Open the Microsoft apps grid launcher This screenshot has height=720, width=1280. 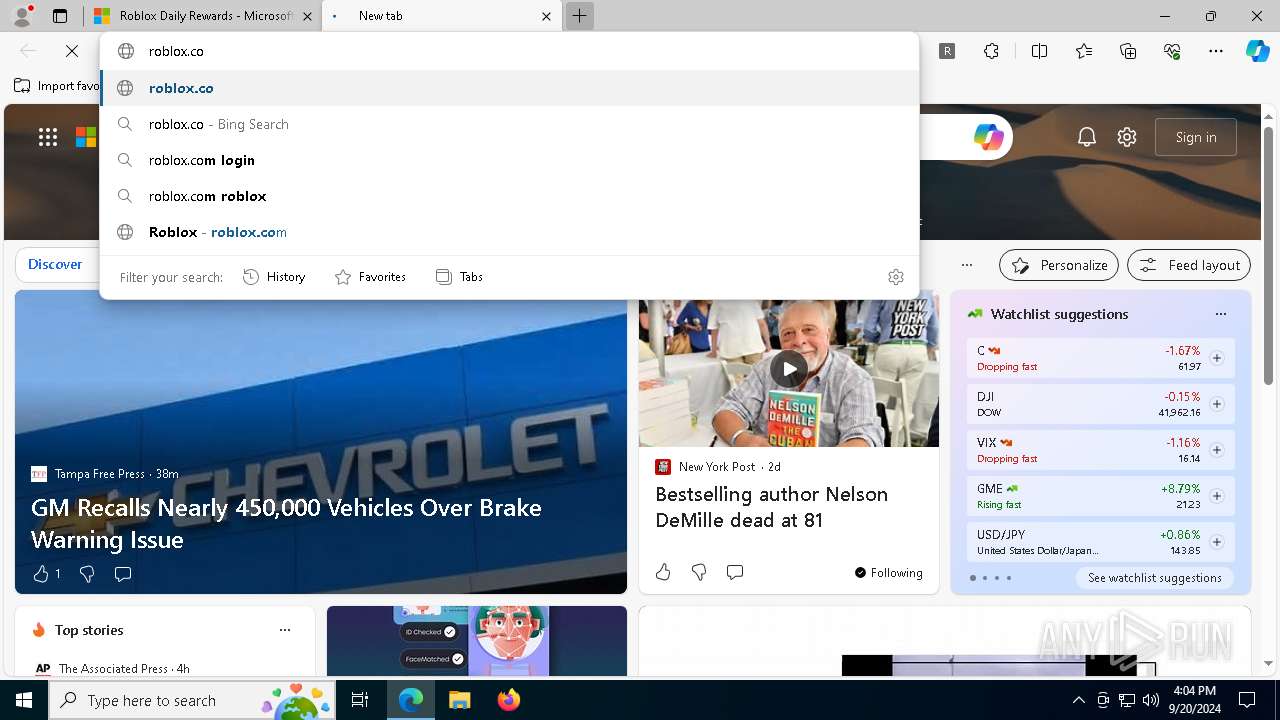pos(48,137)
